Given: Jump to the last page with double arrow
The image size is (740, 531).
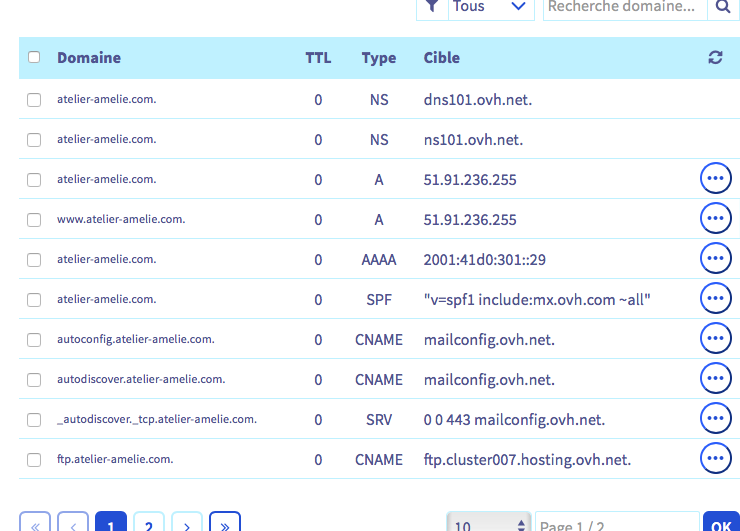Looking at the screenshot, I should click(x=225, y=524).
